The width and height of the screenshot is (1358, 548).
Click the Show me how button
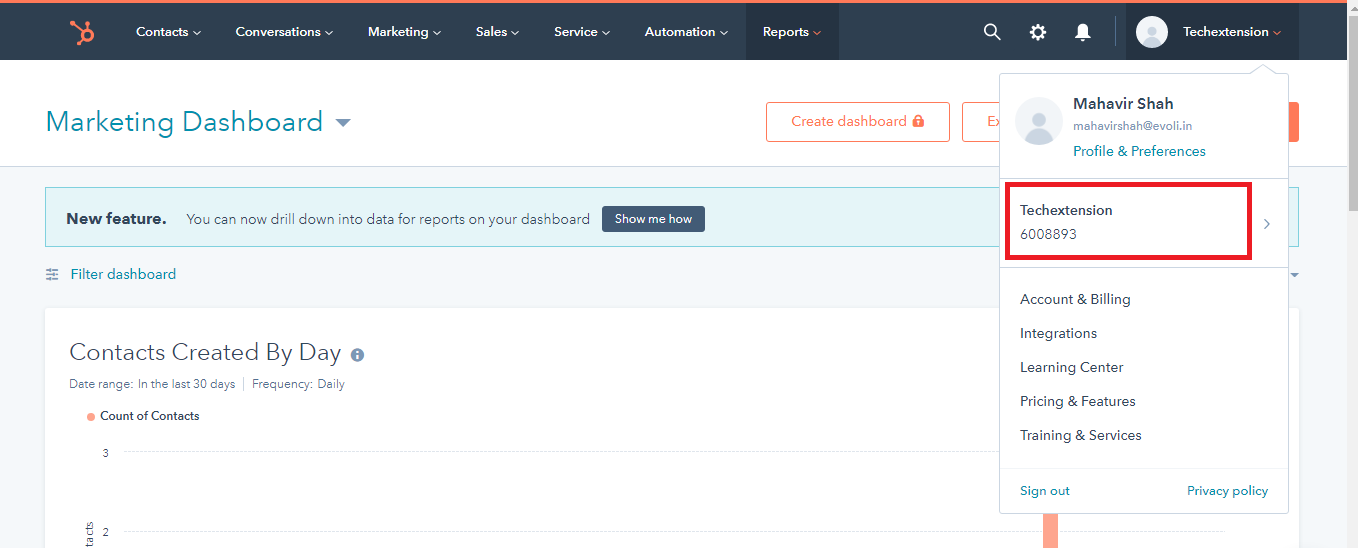pyautogui.click(x=653, y=219)
